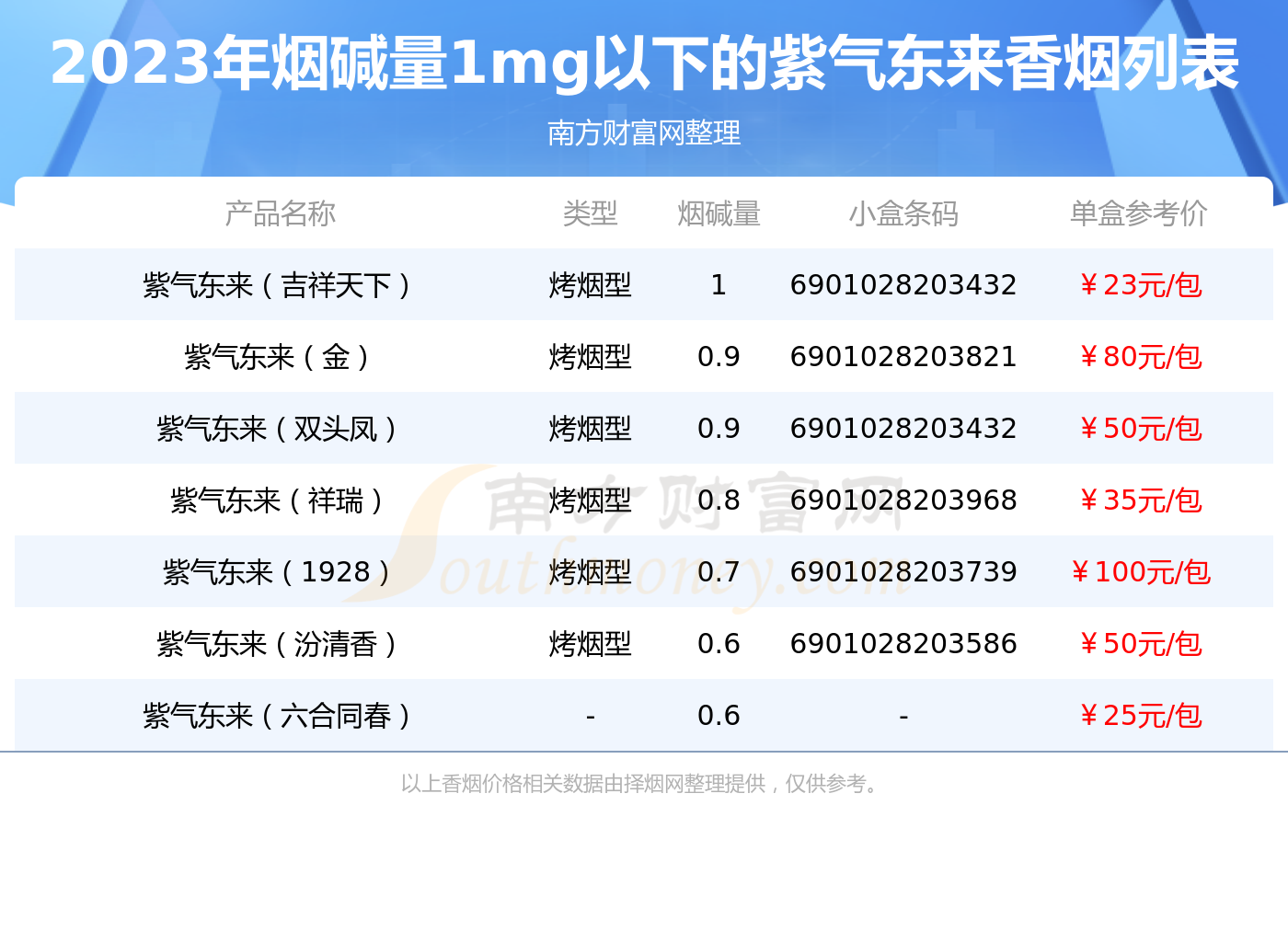Click price ¥25元/包

[x=1140, y=716]
